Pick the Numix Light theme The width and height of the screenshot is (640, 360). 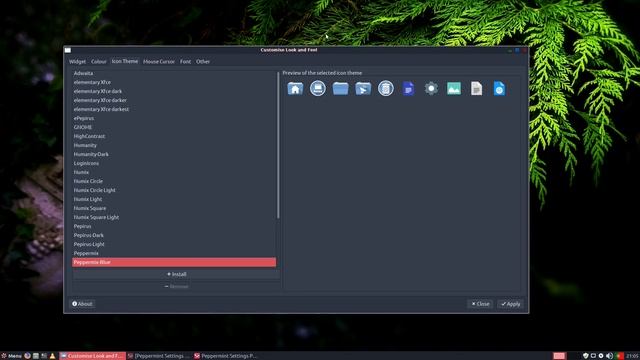coord(174,199)
